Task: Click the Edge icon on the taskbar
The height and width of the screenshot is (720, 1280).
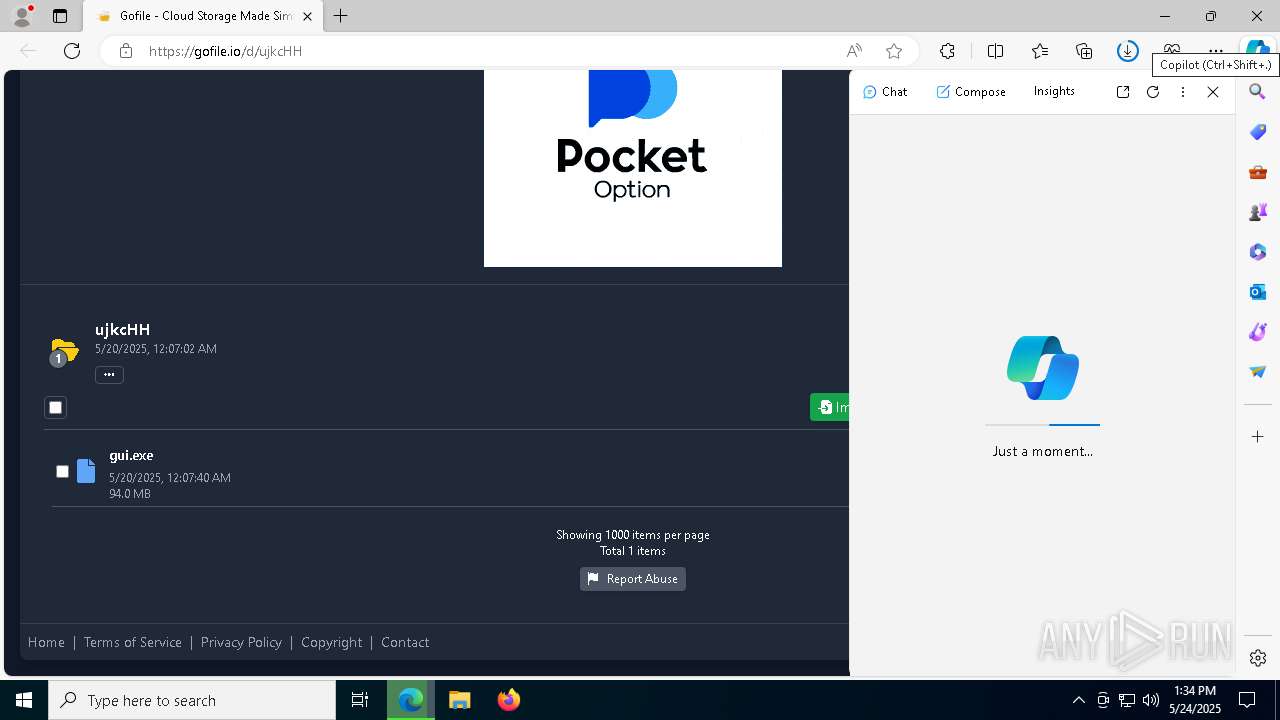Action: point(410,700)
